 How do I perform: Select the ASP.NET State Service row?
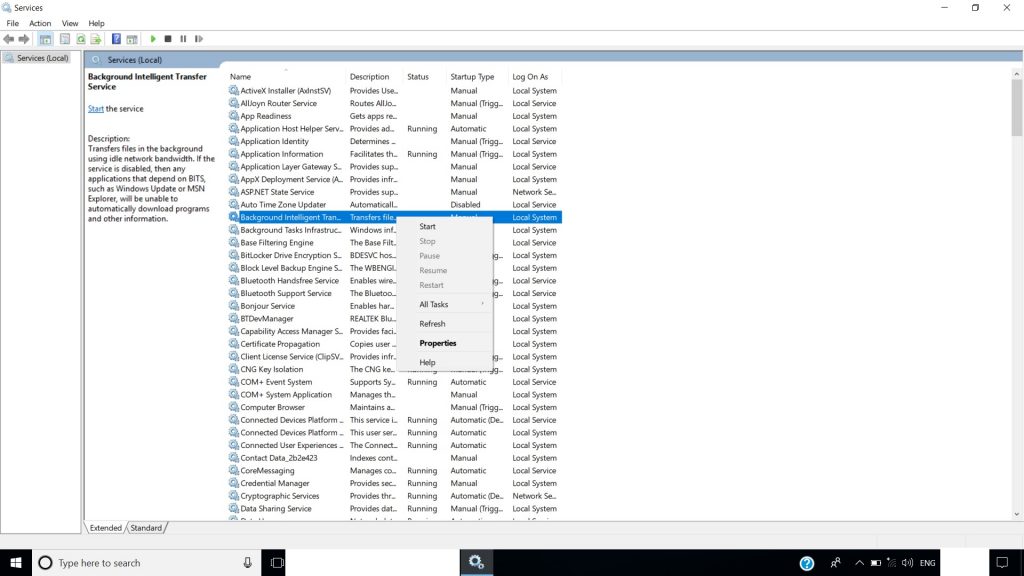(x=394, y=192)
